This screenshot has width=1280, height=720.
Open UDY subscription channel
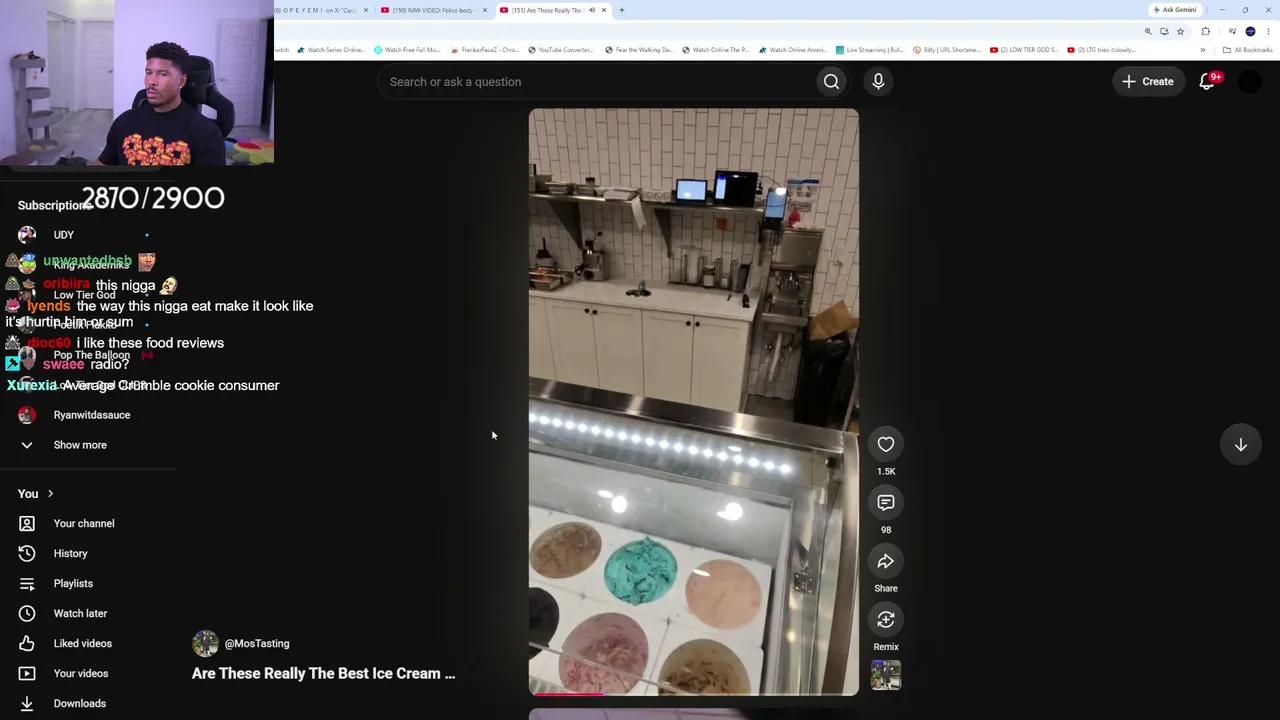(64, 235)
